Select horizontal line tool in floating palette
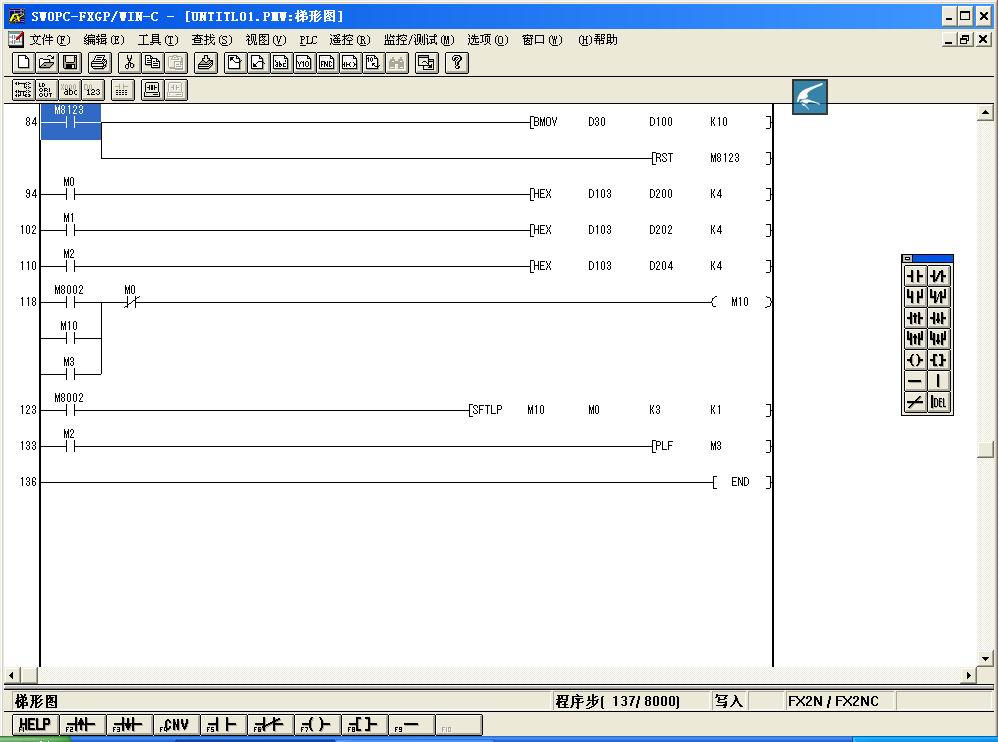 point(915,381)
